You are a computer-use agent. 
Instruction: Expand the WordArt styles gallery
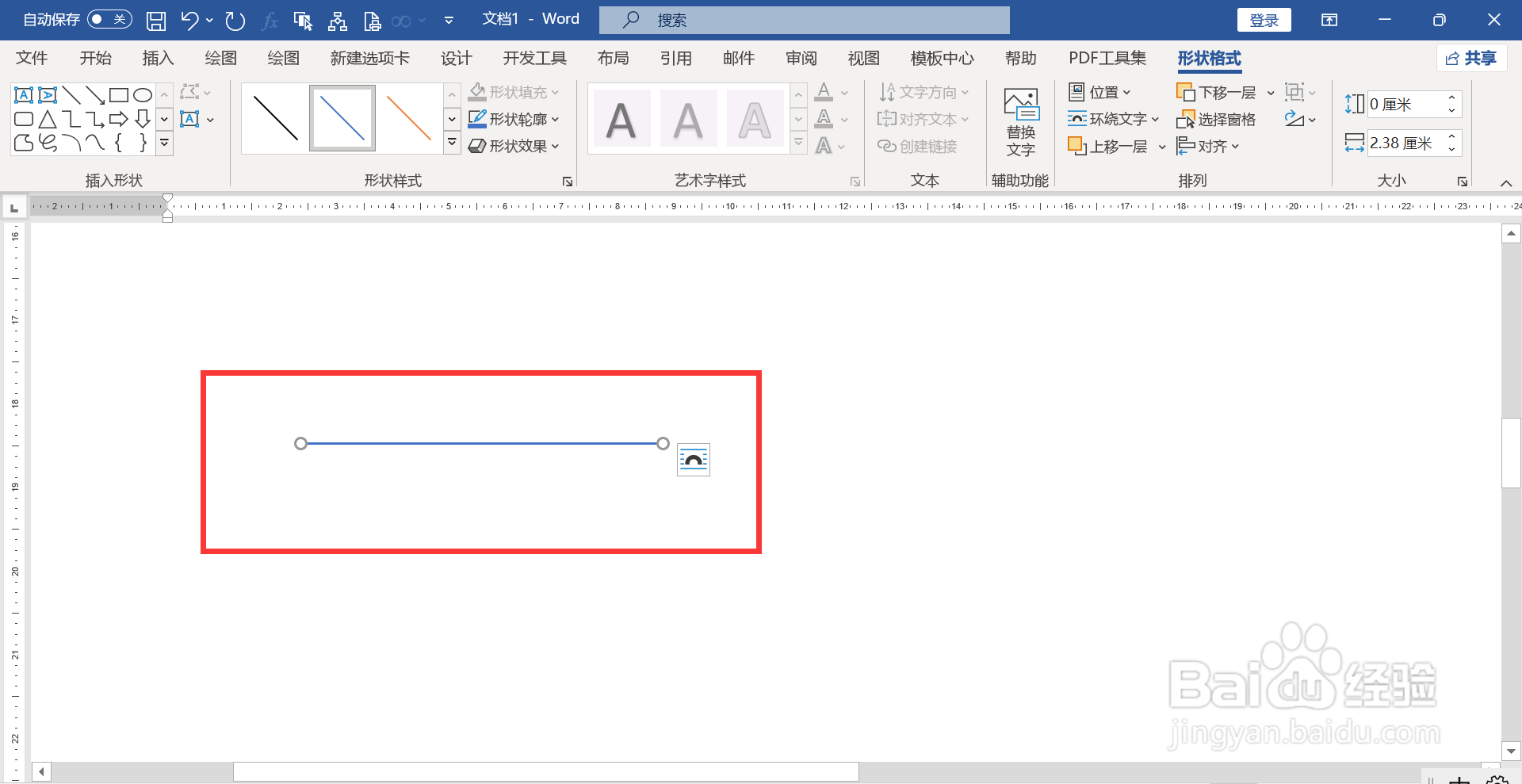coord(799,143)
